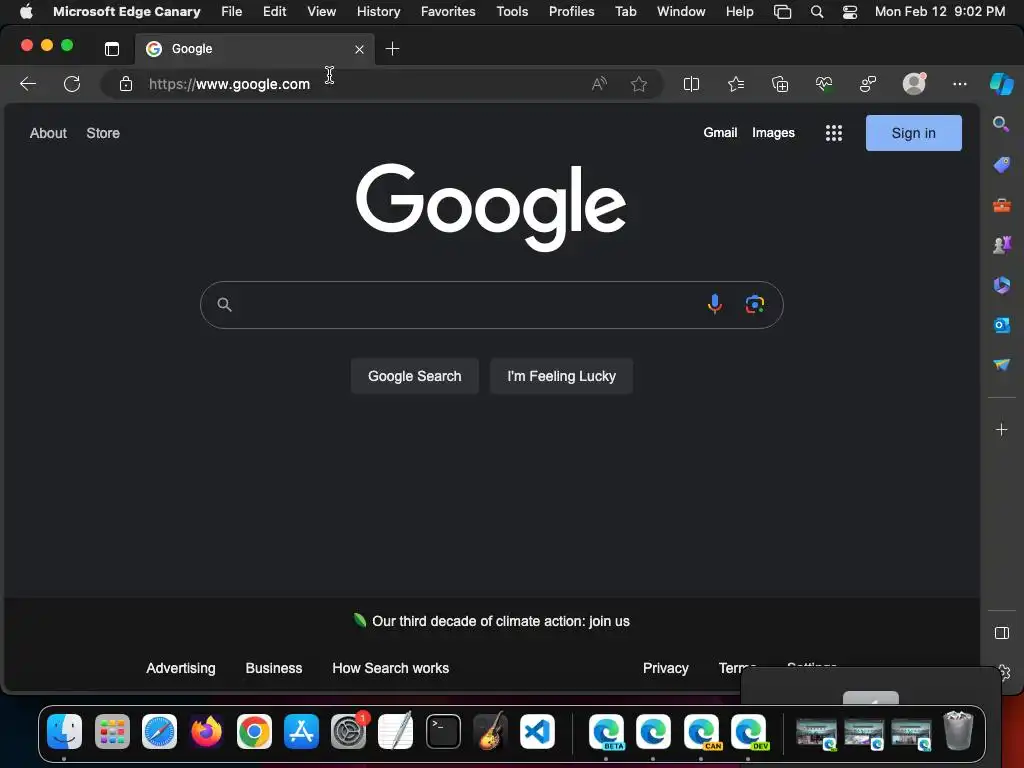1024x768 pixels.
Task: Launch Copilot from the sidebar top
Action: [1001, 84]
